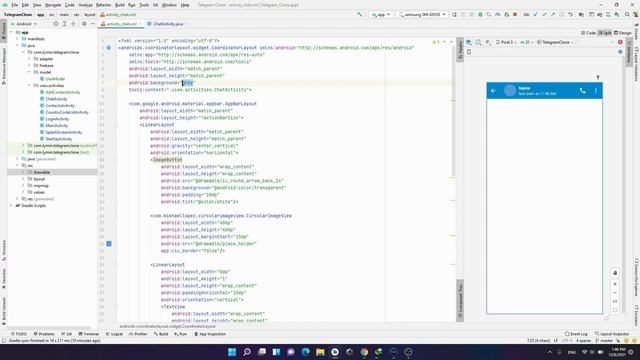
Task: Click zoom out minus icon in preview
Action: click(x=615, y=293)
